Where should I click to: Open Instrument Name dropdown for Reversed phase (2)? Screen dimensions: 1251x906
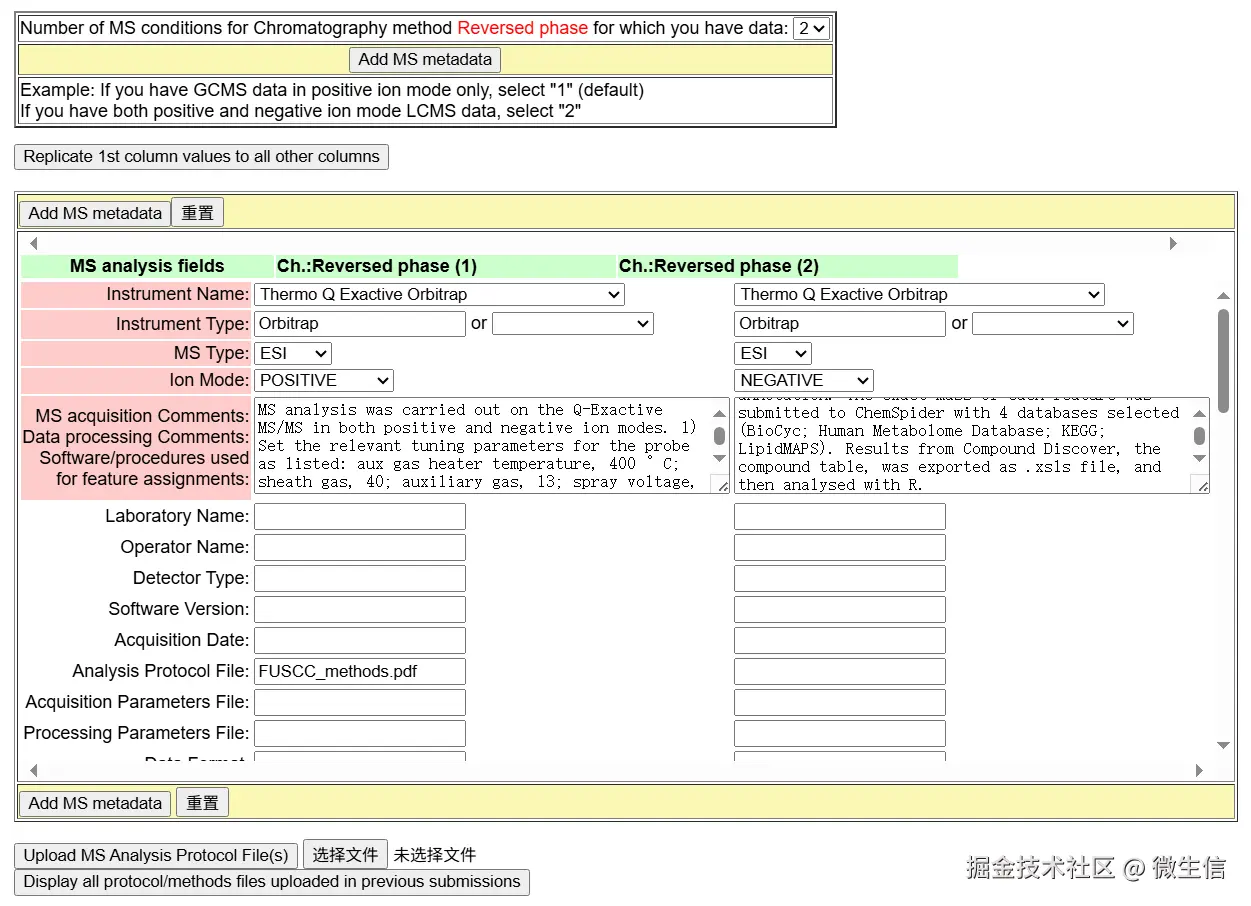pos(920,295)
